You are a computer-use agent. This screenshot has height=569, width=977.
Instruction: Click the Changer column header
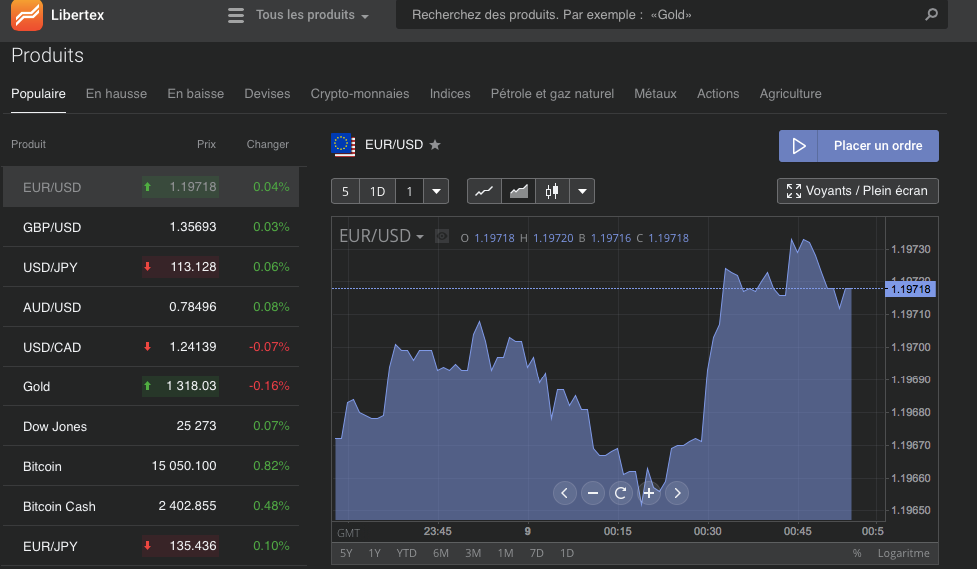[267, 144]
